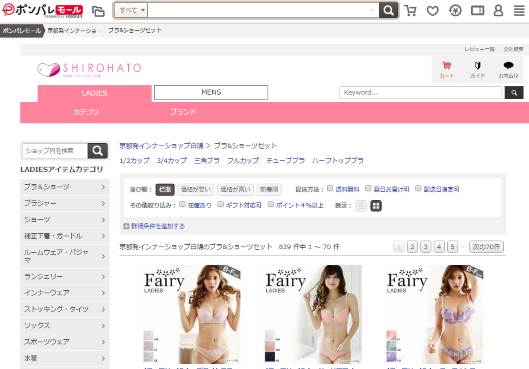Viewport: 529px width, 369px height.
Task: Click the レビュー一覧 link
Action: tap(479, 49)
